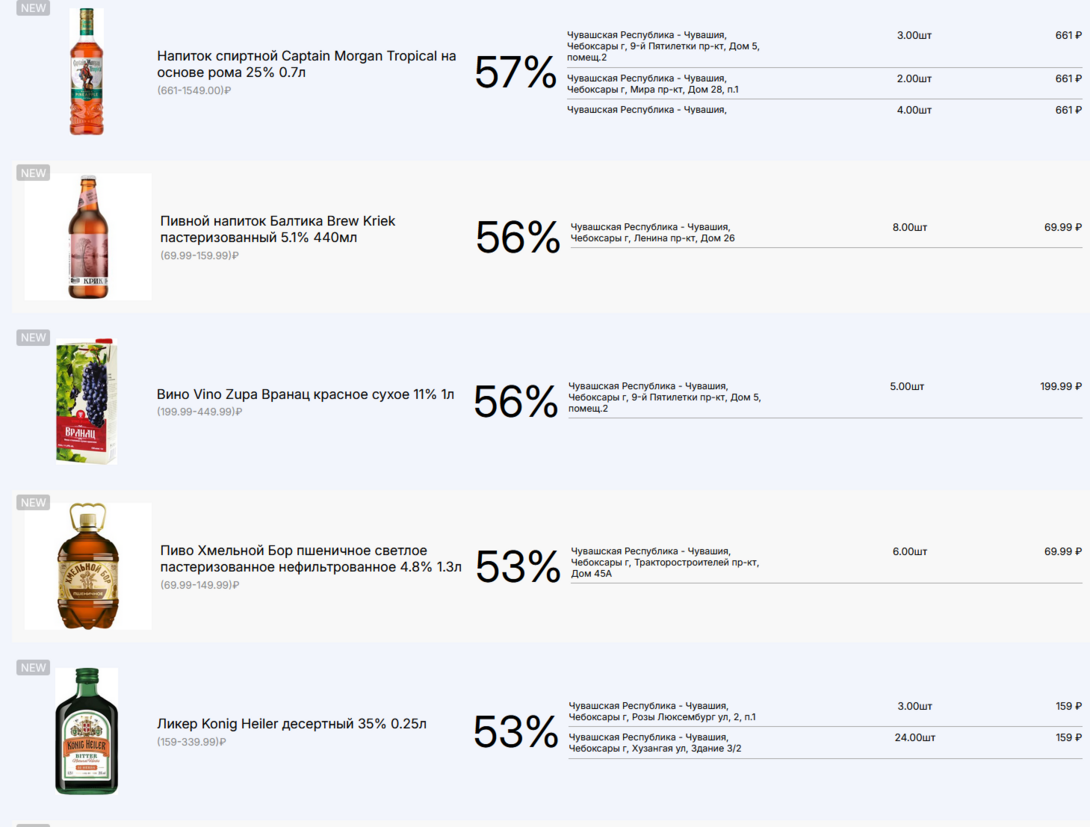Click the Розы Люксембург ул store address

point(662,711)
